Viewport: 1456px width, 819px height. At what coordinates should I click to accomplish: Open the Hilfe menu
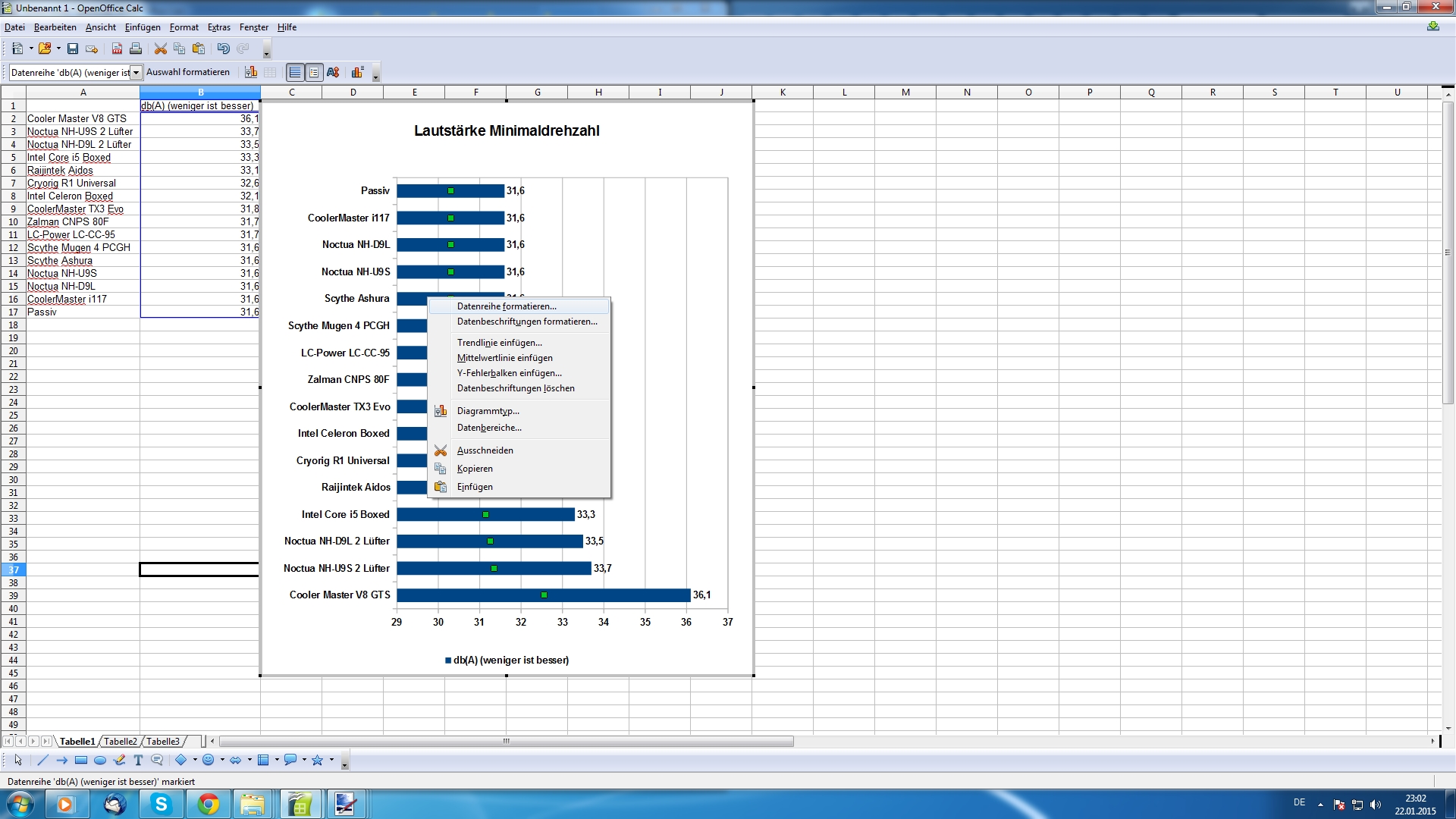(x=287, y=27)
